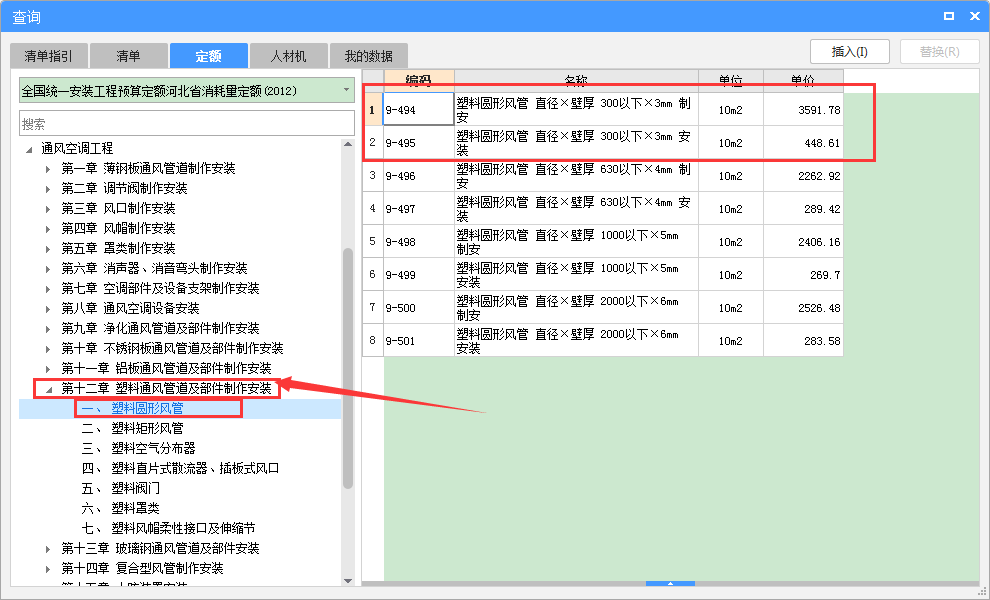
Task: Collapse the 通风空调工程 tree node
Action: click(x=29, y=149)
